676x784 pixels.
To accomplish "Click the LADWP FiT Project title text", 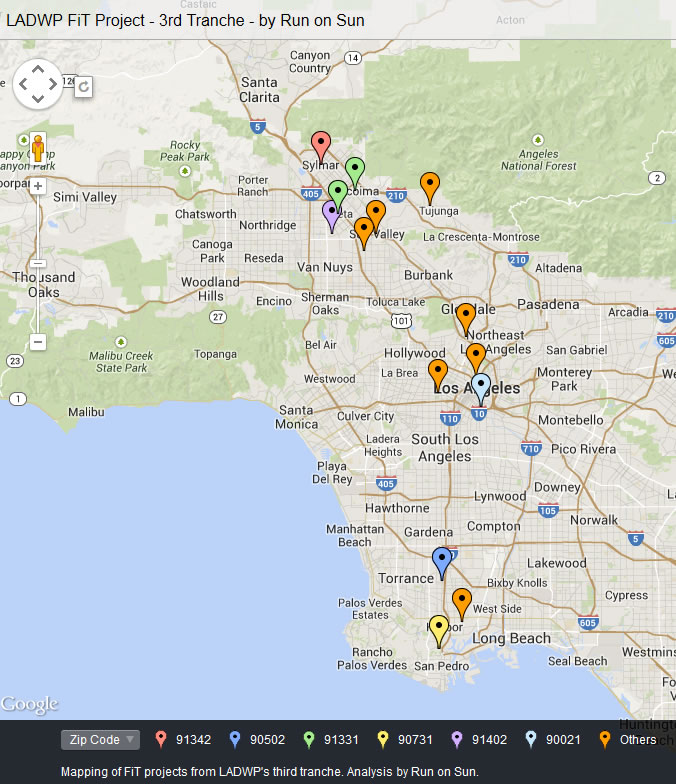I will point(185,20).
